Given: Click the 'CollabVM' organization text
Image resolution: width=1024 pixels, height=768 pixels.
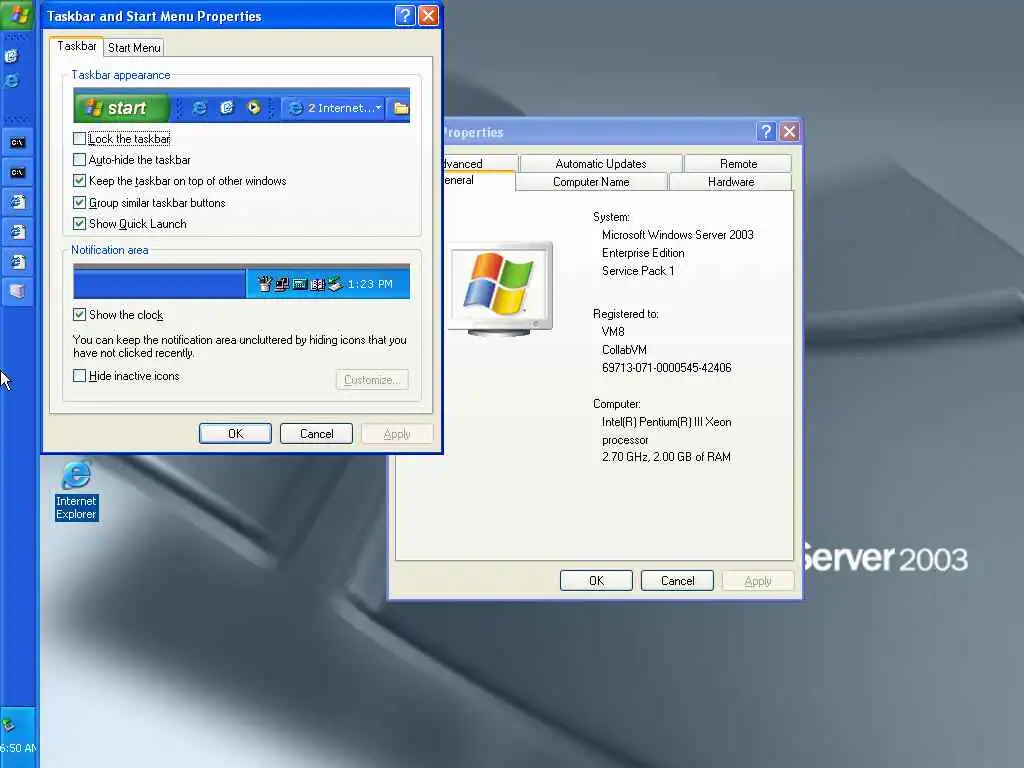Looking at the screenshot, I should [624, 349].
